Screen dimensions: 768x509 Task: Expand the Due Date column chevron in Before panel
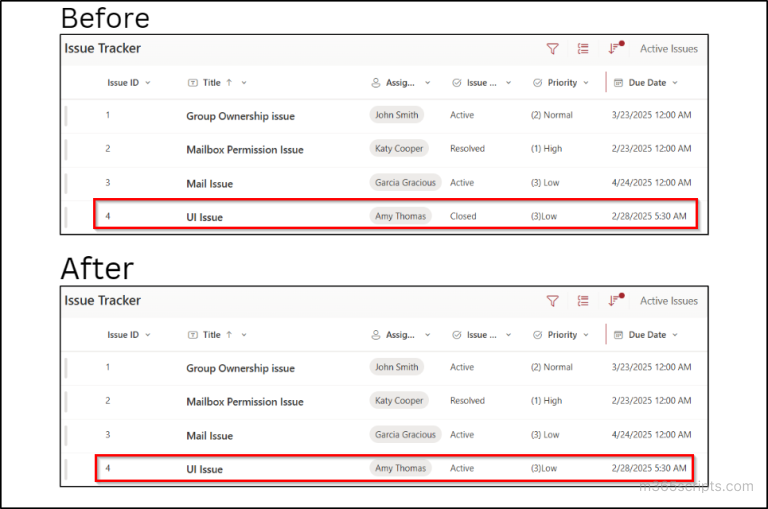coord(675,83)
